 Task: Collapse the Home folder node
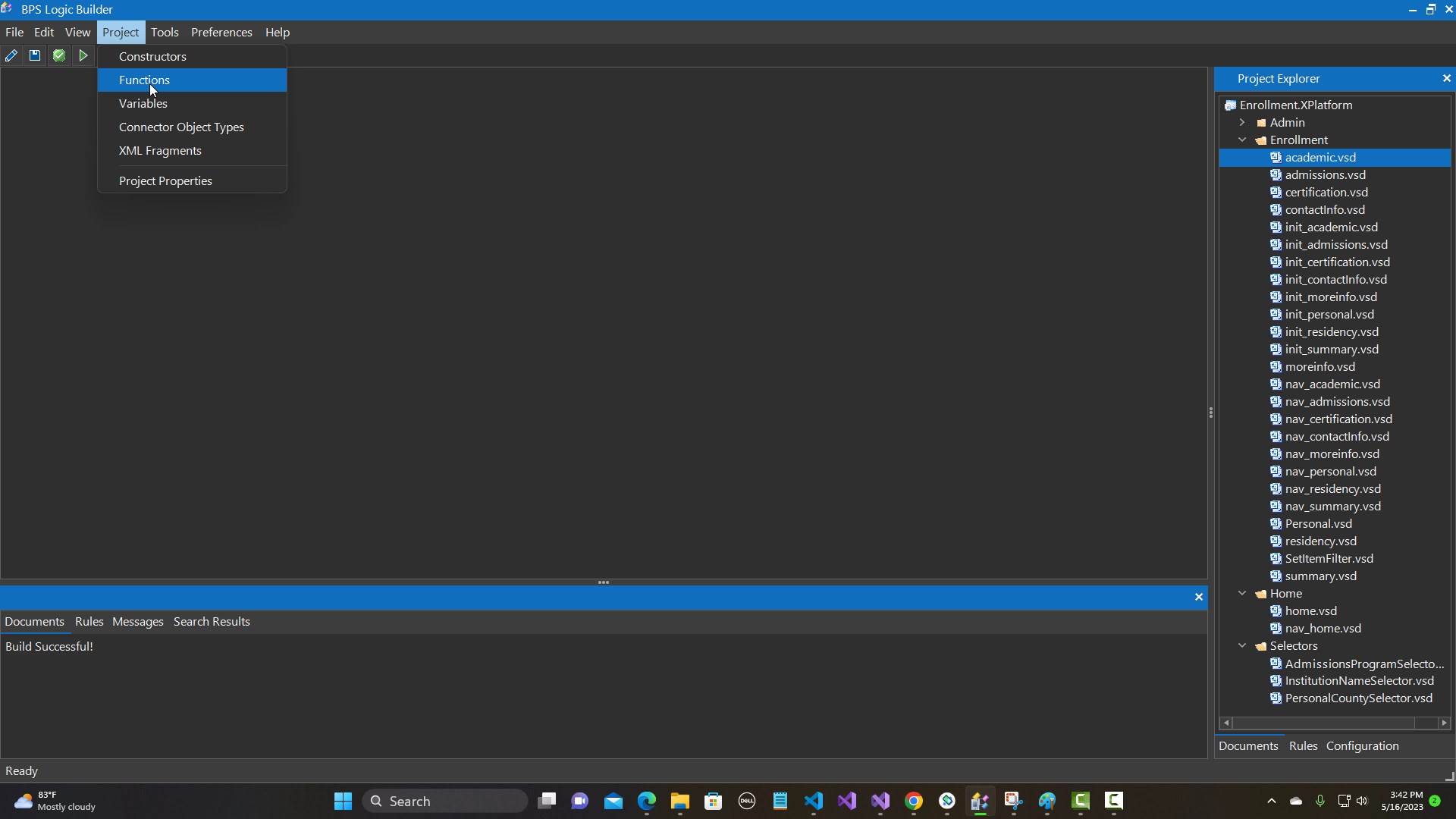[1242, 593]
